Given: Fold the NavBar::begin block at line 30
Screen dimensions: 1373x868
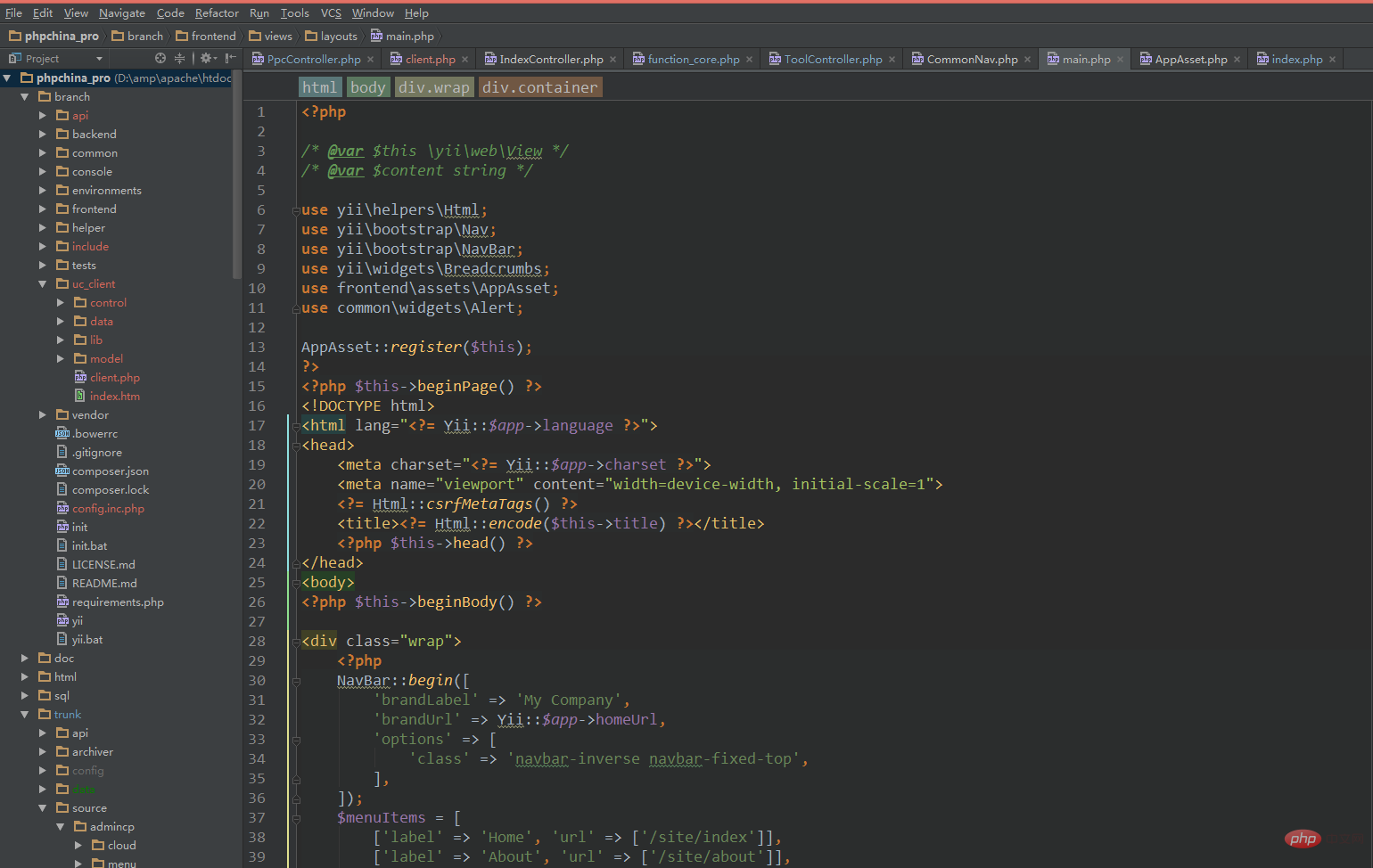Looking at the screenshot, I should click(x=296, y=681).
